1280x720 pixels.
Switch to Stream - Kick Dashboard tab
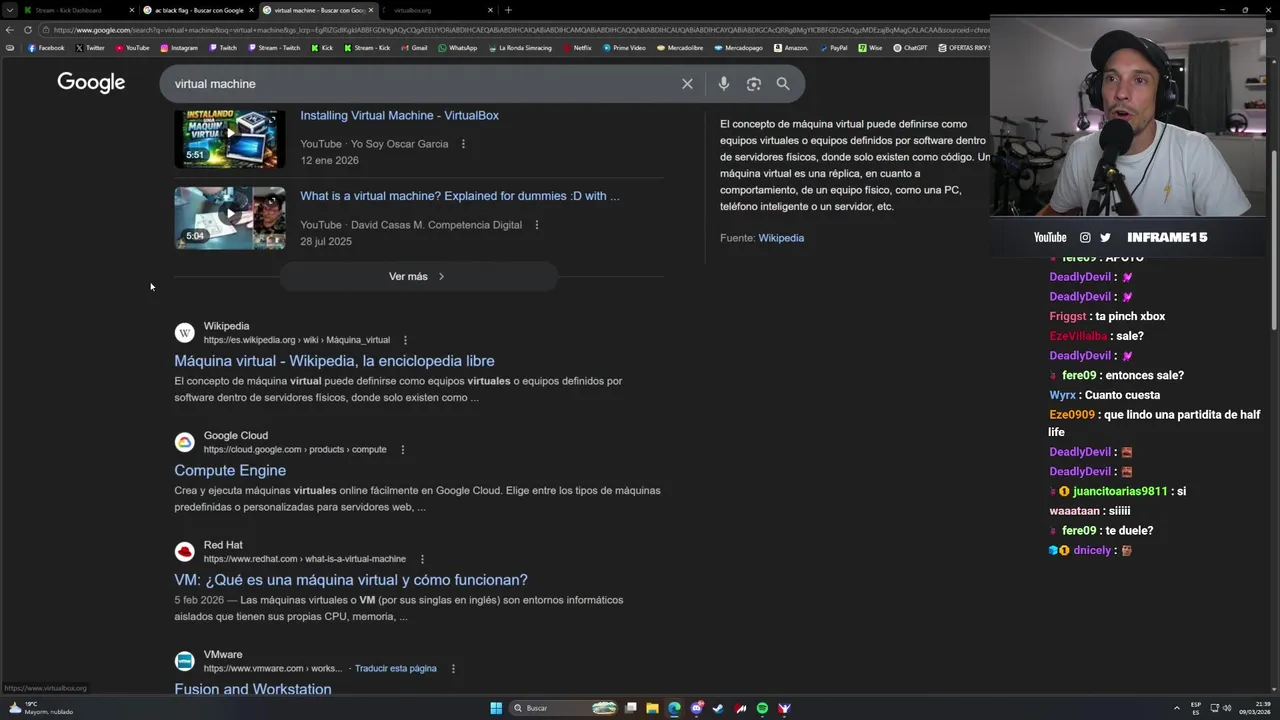[x=78, y=10]
